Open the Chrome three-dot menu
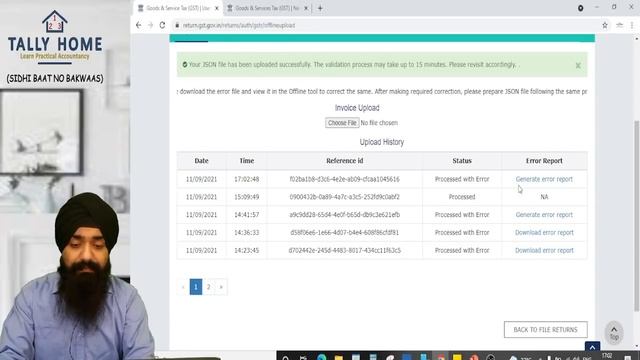Screen dimensions: 640x360 point(632,25)
